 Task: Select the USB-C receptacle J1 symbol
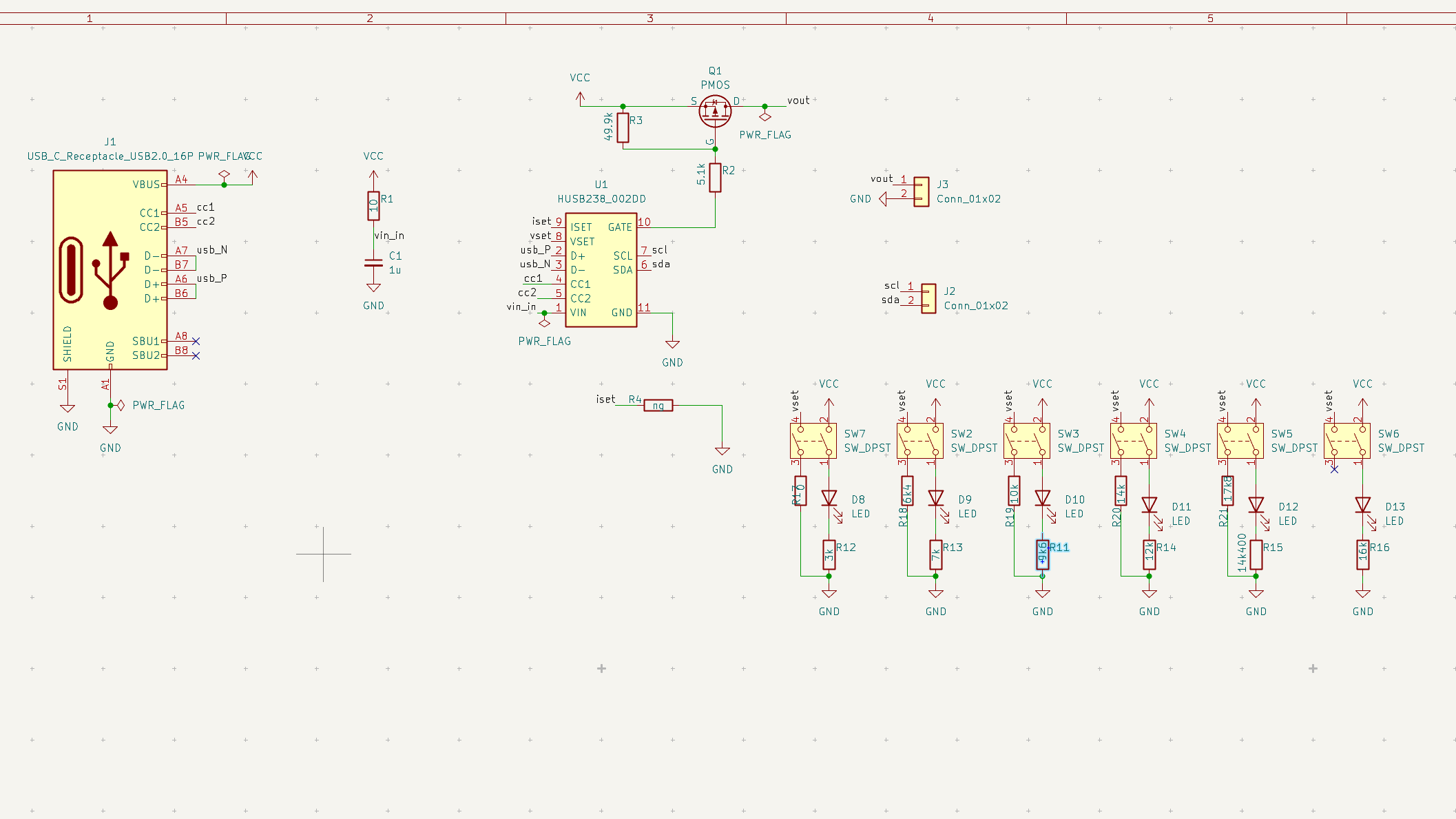[x=110, y=269]
